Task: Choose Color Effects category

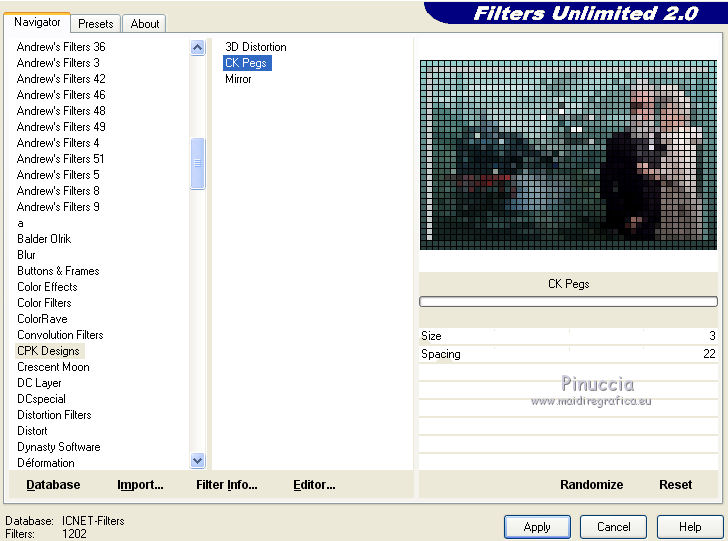Action: click(x=47, y=287)
